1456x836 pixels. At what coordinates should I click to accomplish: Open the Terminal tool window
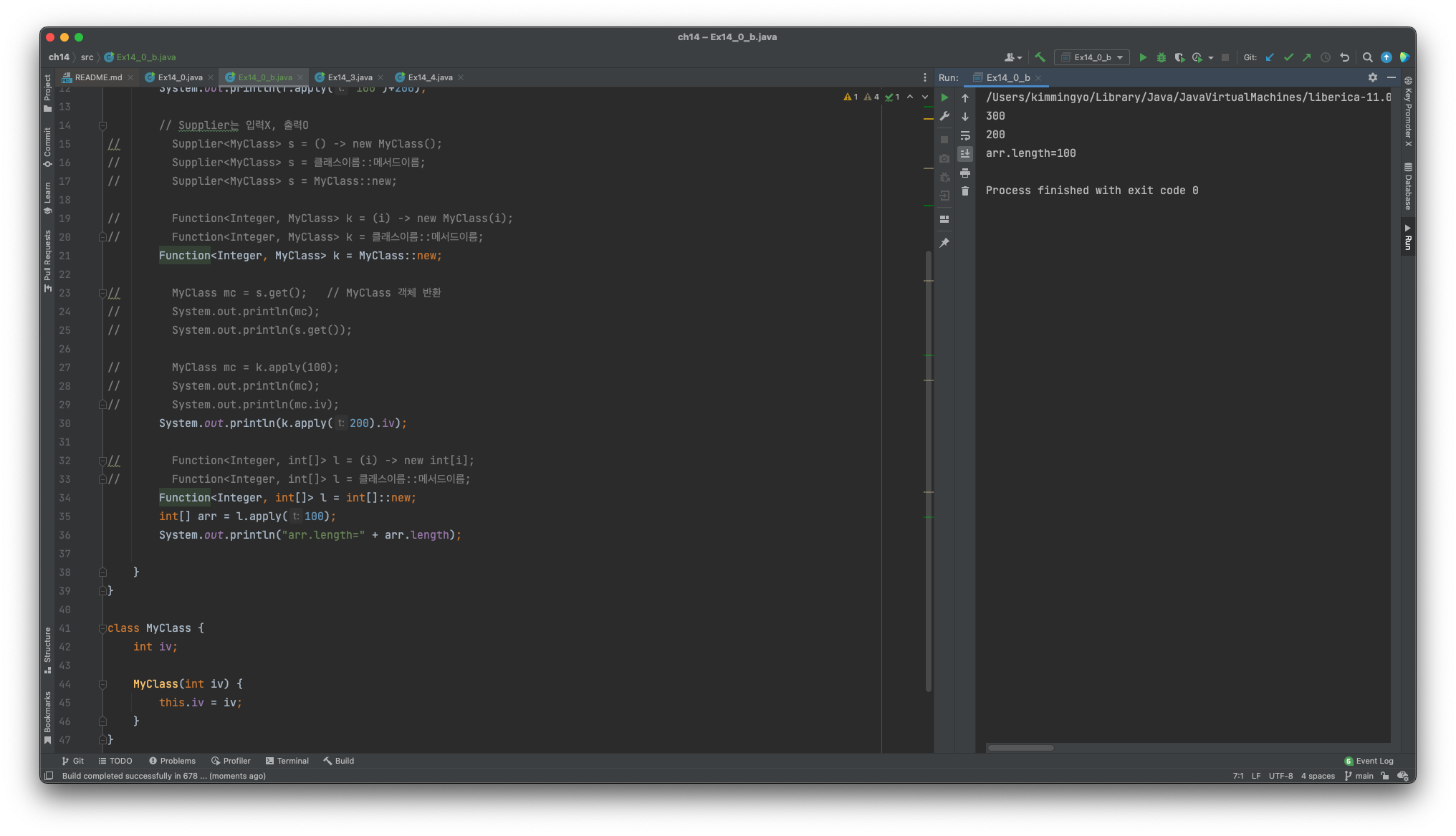[287, 761]
